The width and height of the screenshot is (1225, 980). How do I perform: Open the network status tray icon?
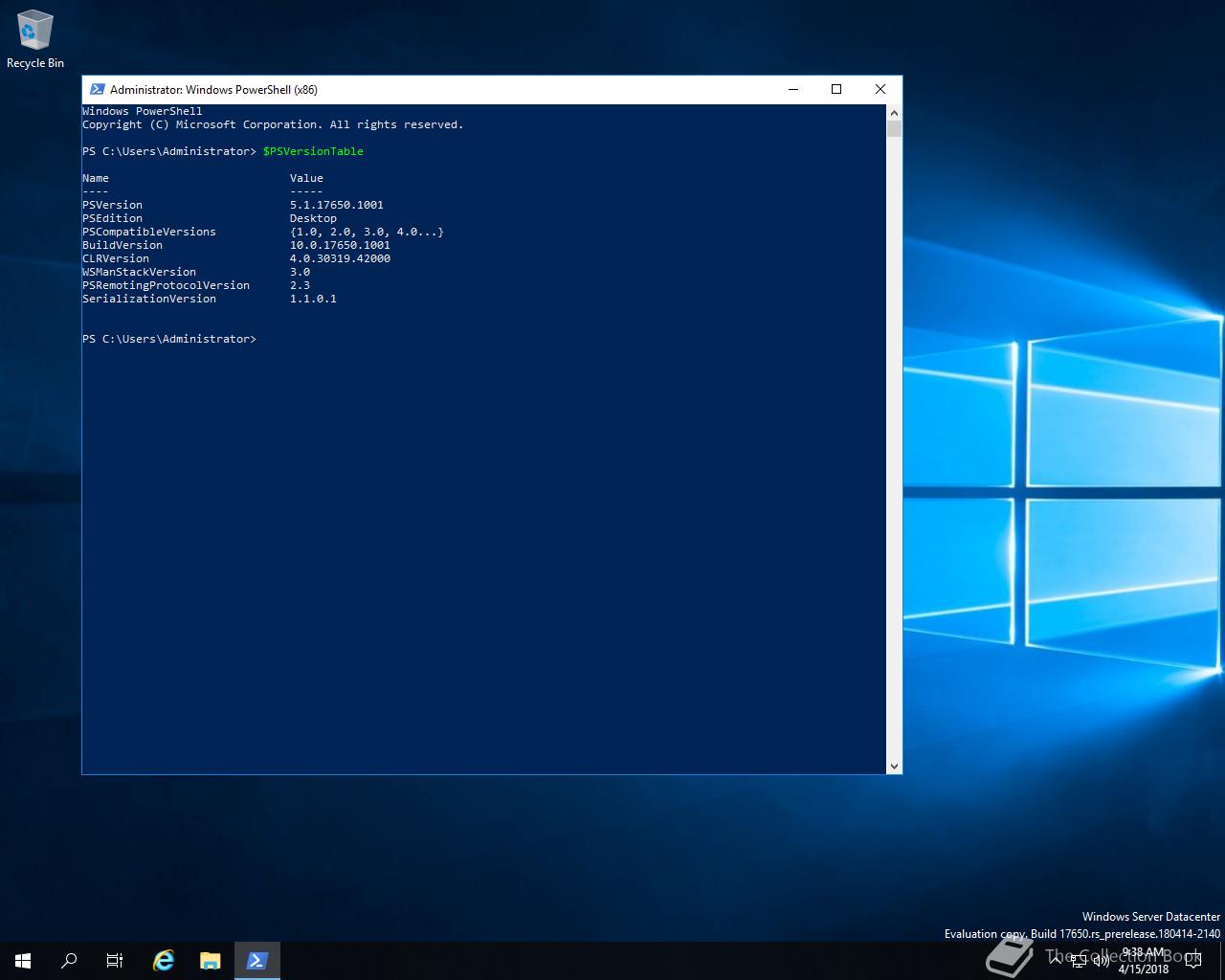tap(1079, 961)
